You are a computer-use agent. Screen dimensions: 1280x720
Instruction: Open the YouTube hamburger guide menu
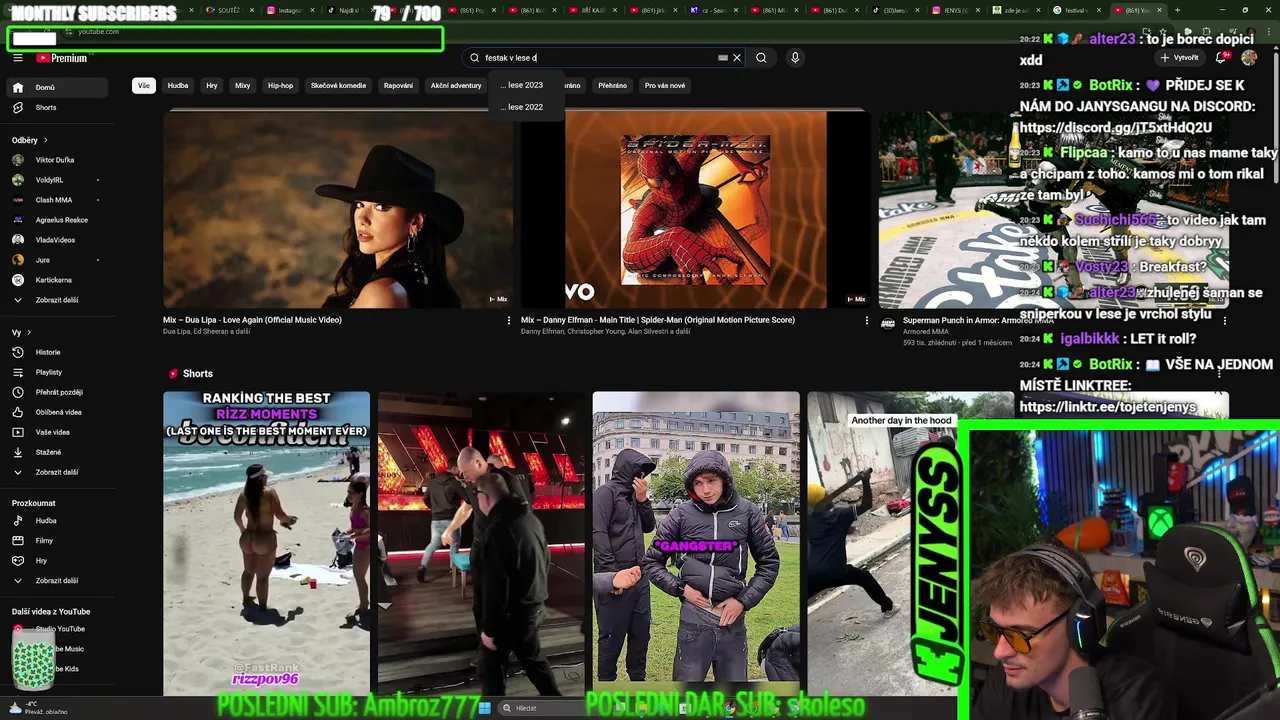pyautogui.click(x=18, y=58)
